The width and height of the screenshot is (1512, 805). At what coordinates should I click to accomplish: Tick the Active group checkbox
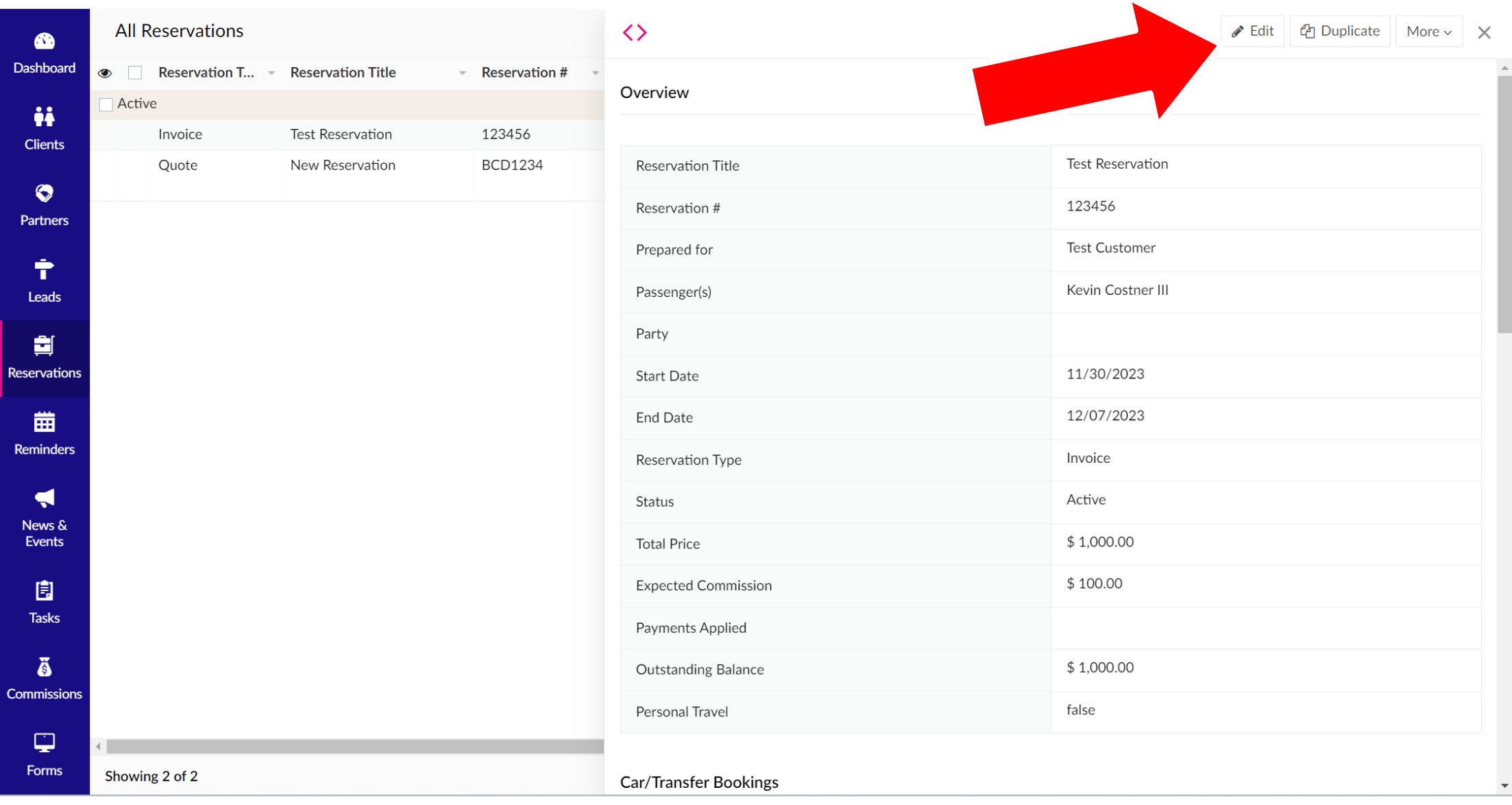(x=106, y=104)
